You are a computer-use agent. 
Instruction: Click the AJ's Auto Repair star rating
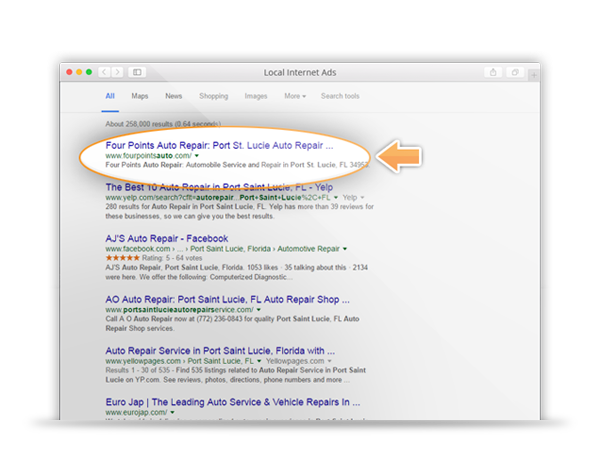[123, 258]
